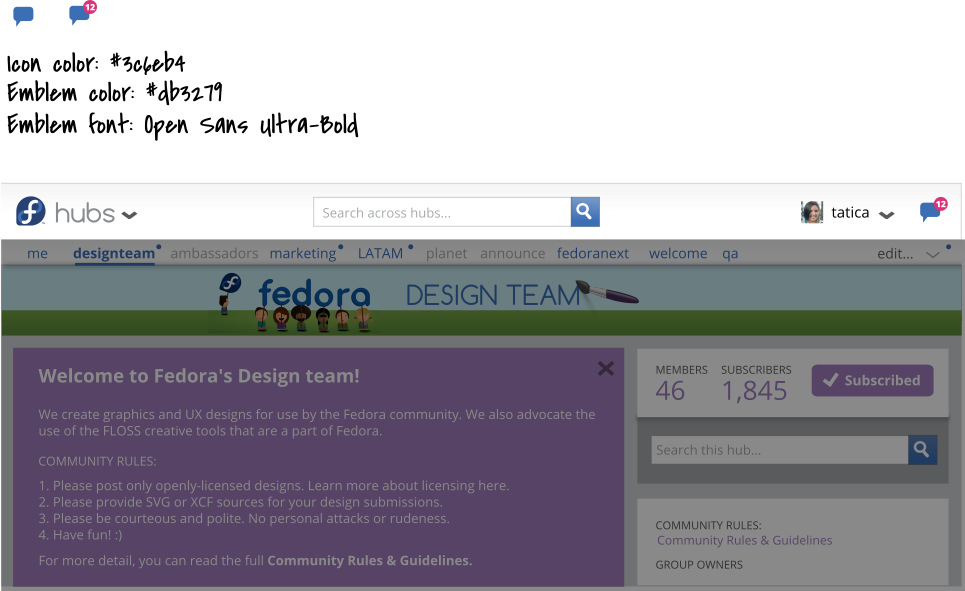The width and height of the screenshot is (965, 591).
Task: Open the welcome tab
Action: pyautogui.click(x=678, y=253)
